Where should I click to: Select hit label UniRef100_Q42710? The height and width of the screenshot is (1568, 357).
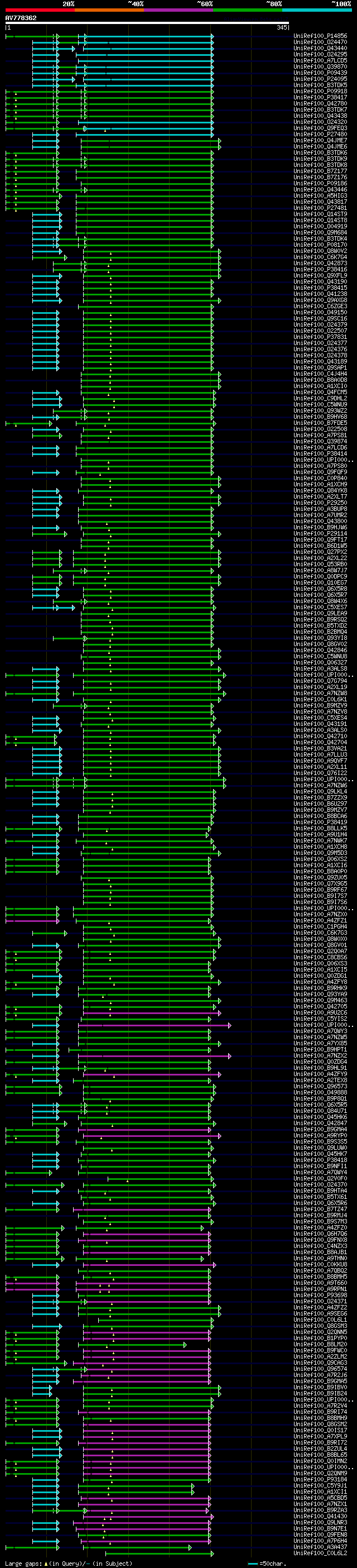321,736
